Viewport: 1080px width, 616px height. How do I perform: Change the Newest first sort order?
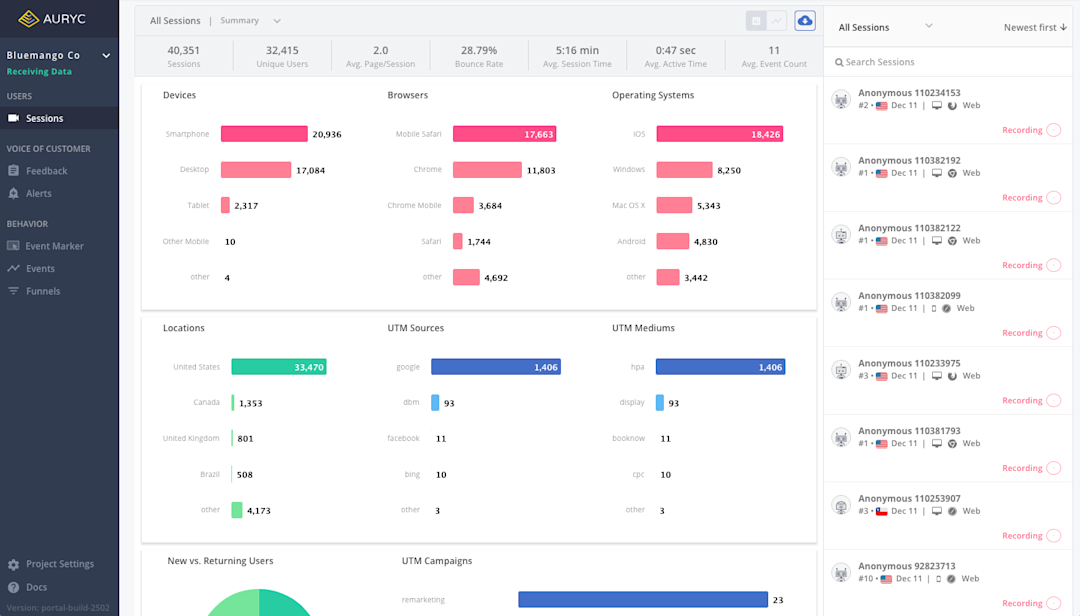click(1035, 28)
